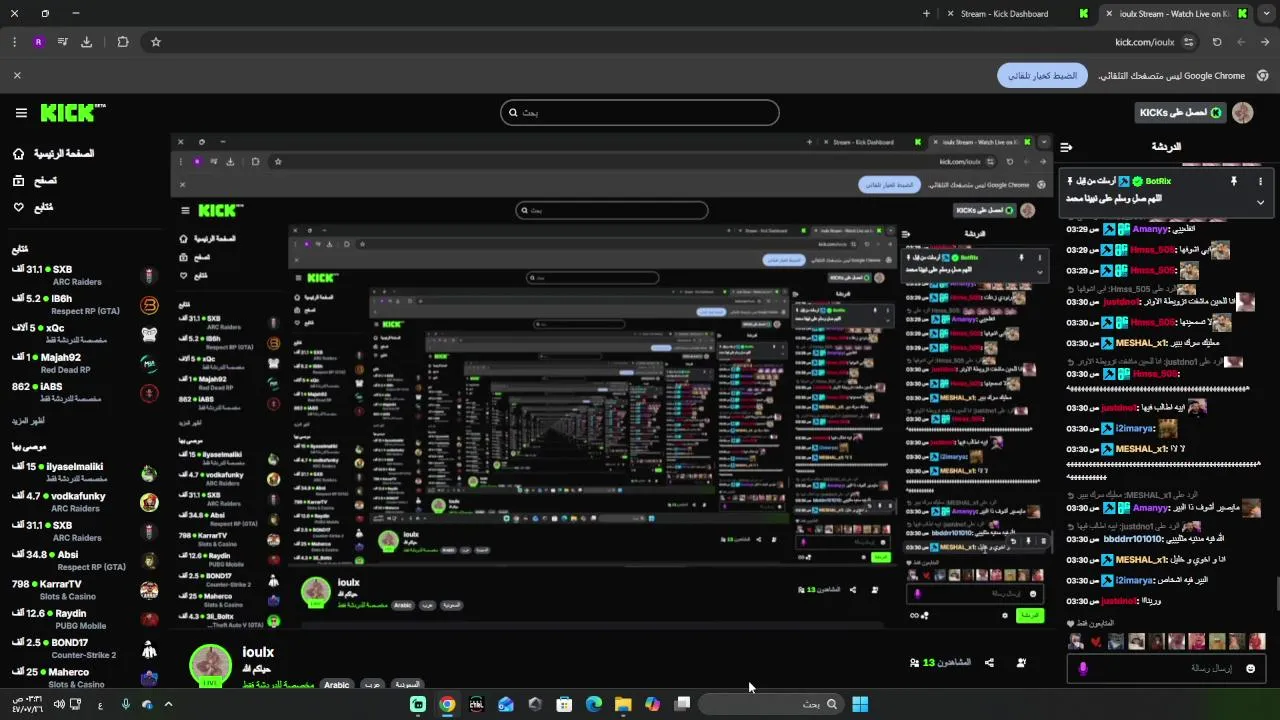Open the Following heart icon in sidebar
The image size is (1280, 720).
point(19,207)
